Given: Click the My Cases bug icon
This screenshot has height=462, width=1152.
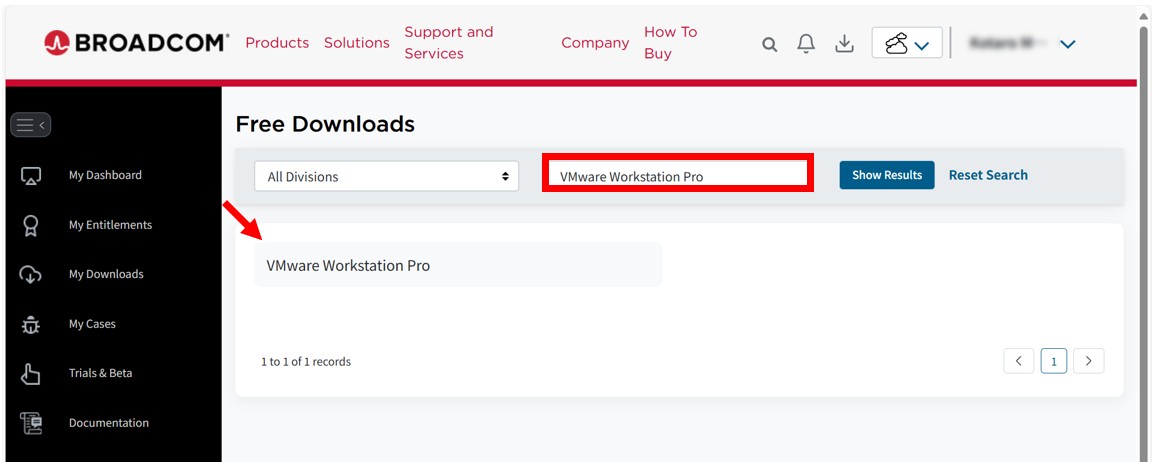Looking at the screenshot, I should (x=31, y=325).
